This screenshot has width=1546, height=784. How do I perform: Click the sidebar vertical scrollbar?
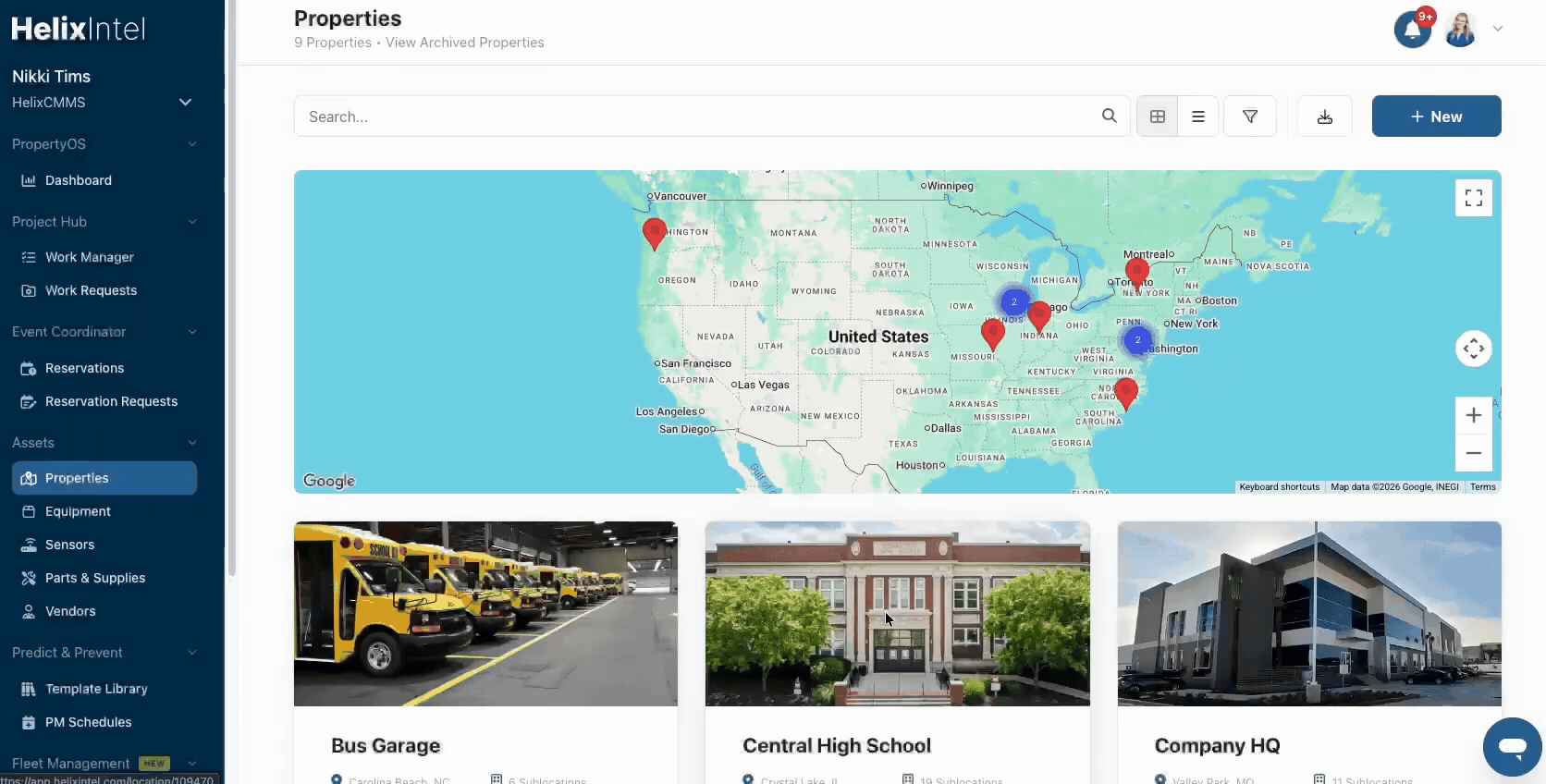click(231, 288)
